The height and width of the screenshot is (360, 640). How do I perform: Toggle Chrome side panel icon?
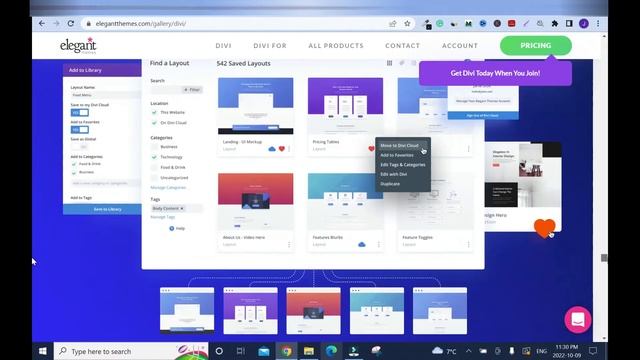(x=569, y=24)
